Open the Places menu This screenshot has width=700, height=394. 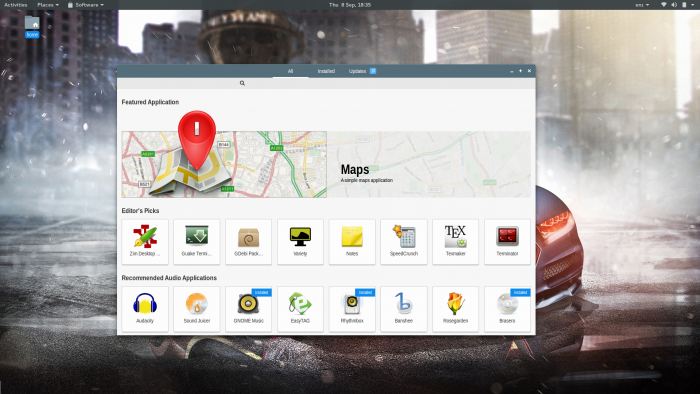tap(48, 4)
